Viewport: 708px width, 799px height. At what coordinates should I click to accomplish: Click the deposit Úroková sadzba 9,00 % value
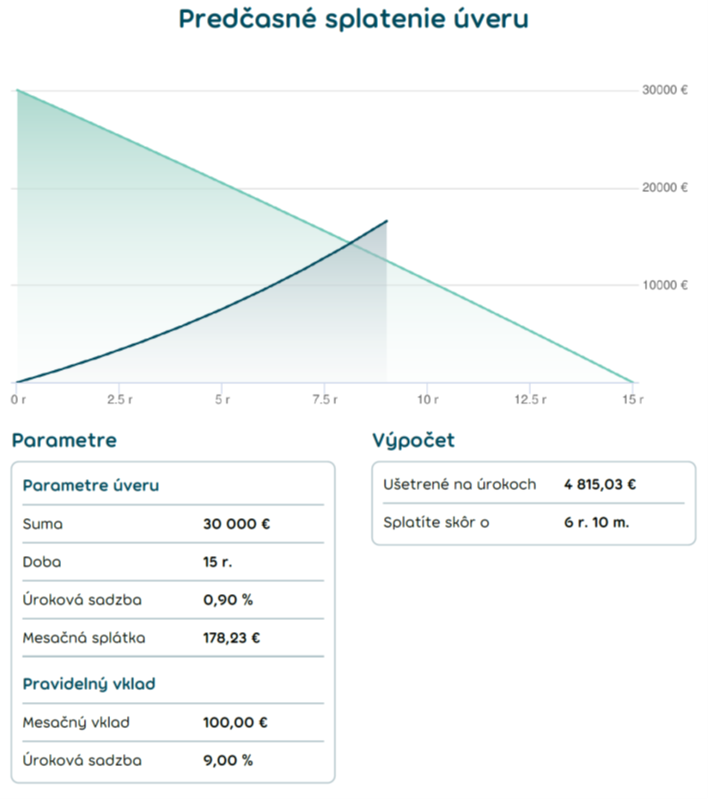click(x=228, y=761)
